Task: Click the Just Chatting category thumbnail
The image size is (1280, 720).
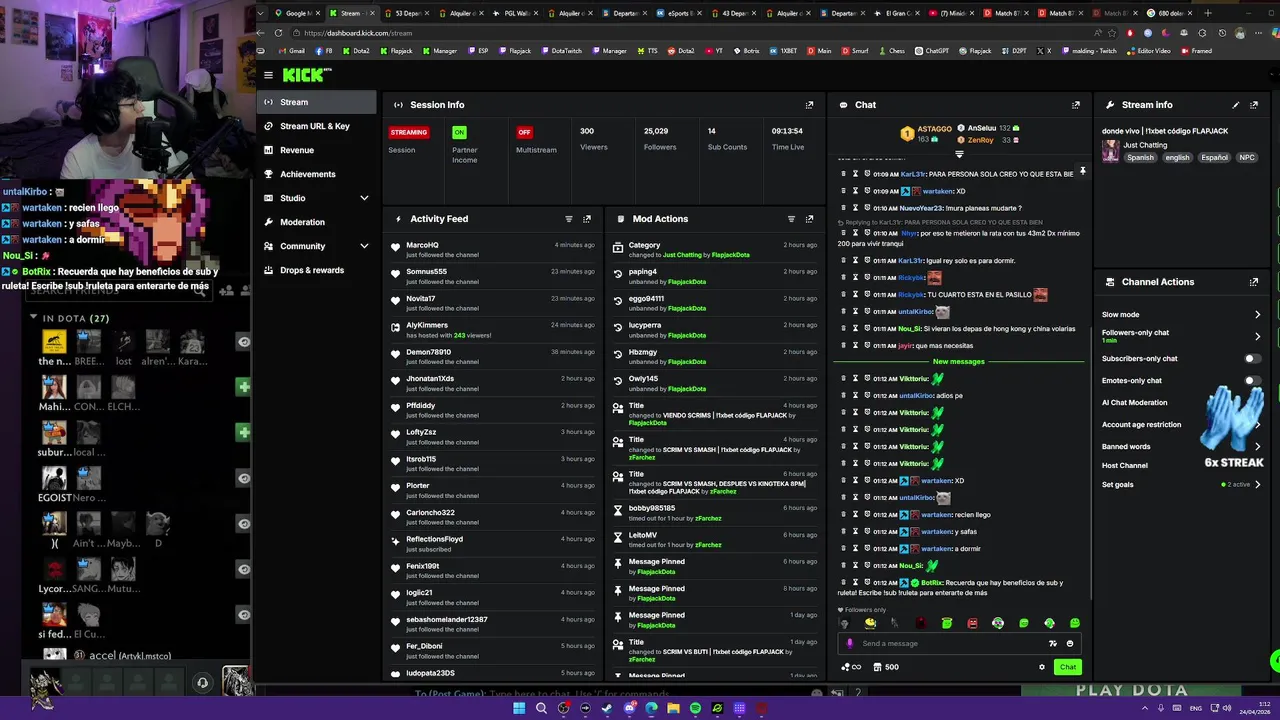Action: (x=1110, y=152)
